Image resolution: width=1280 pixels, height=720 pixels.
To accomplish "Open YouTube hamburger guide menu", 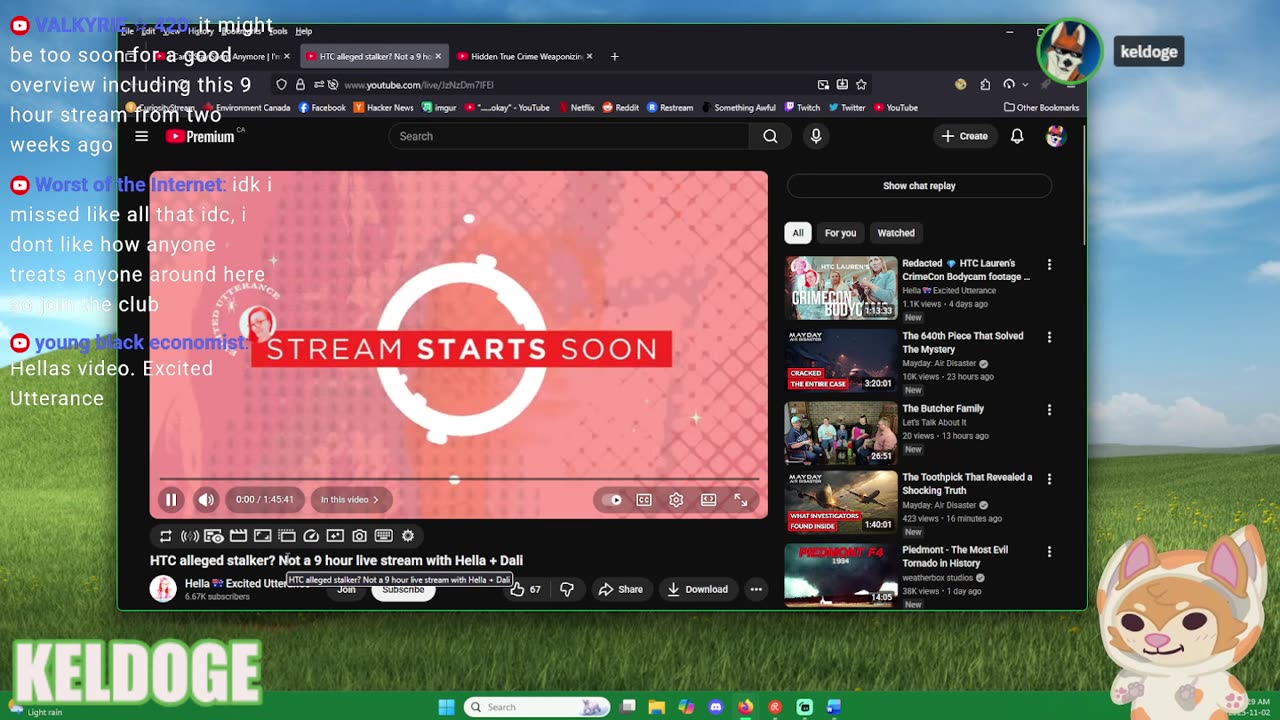I will [142, 136].
